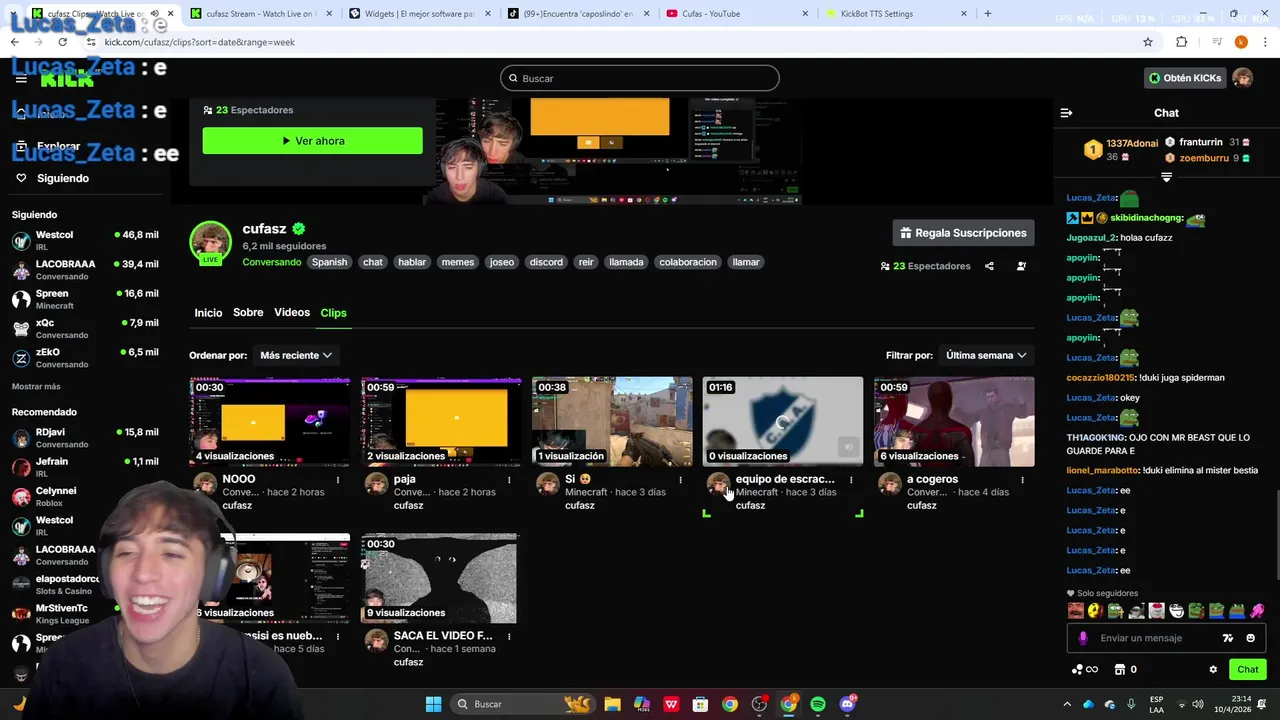Insert the purple hand emote
Image resolution: width=1280 pixels, height=720 pixels.
click(x=1257, y=611)
